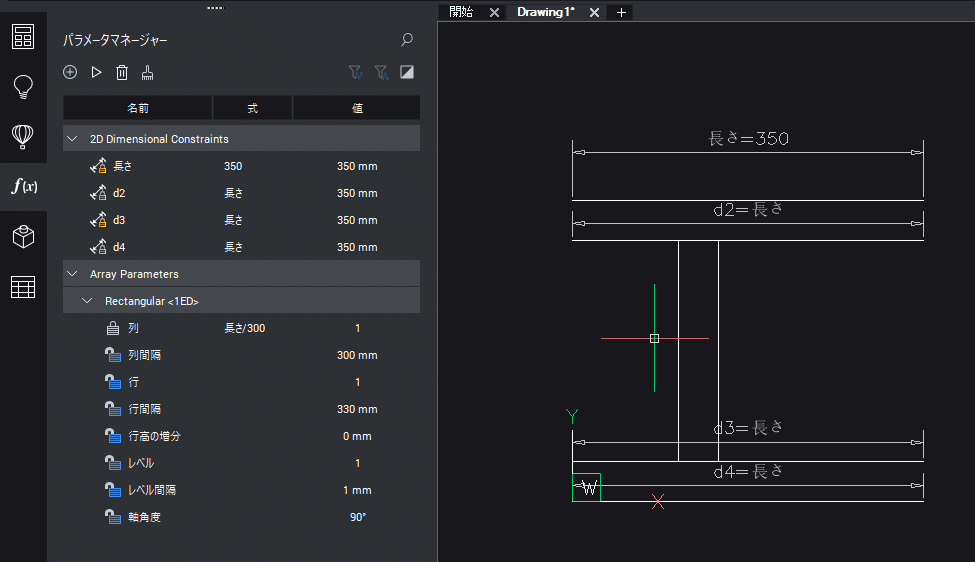Select the Drawing1* tab
Image resolution: width=975 pixels, height=562 pixels.
tap(545, 12)
